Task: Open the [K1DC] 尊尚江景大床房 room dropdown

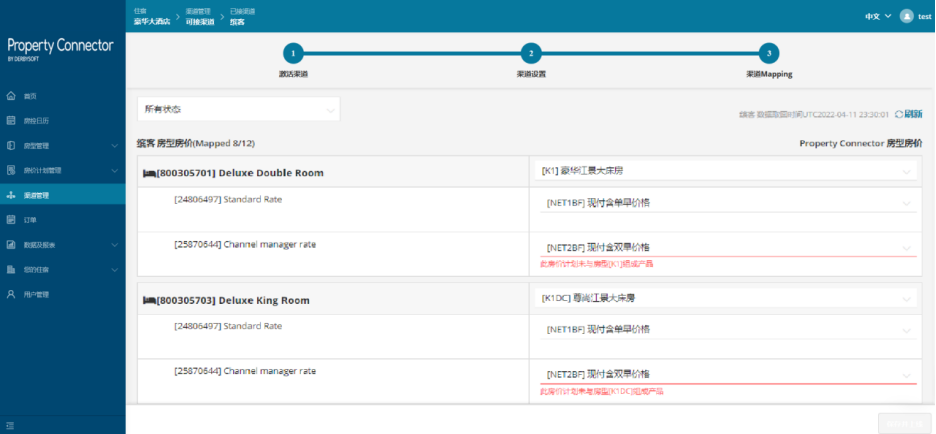Action: (x=725, y=298)
